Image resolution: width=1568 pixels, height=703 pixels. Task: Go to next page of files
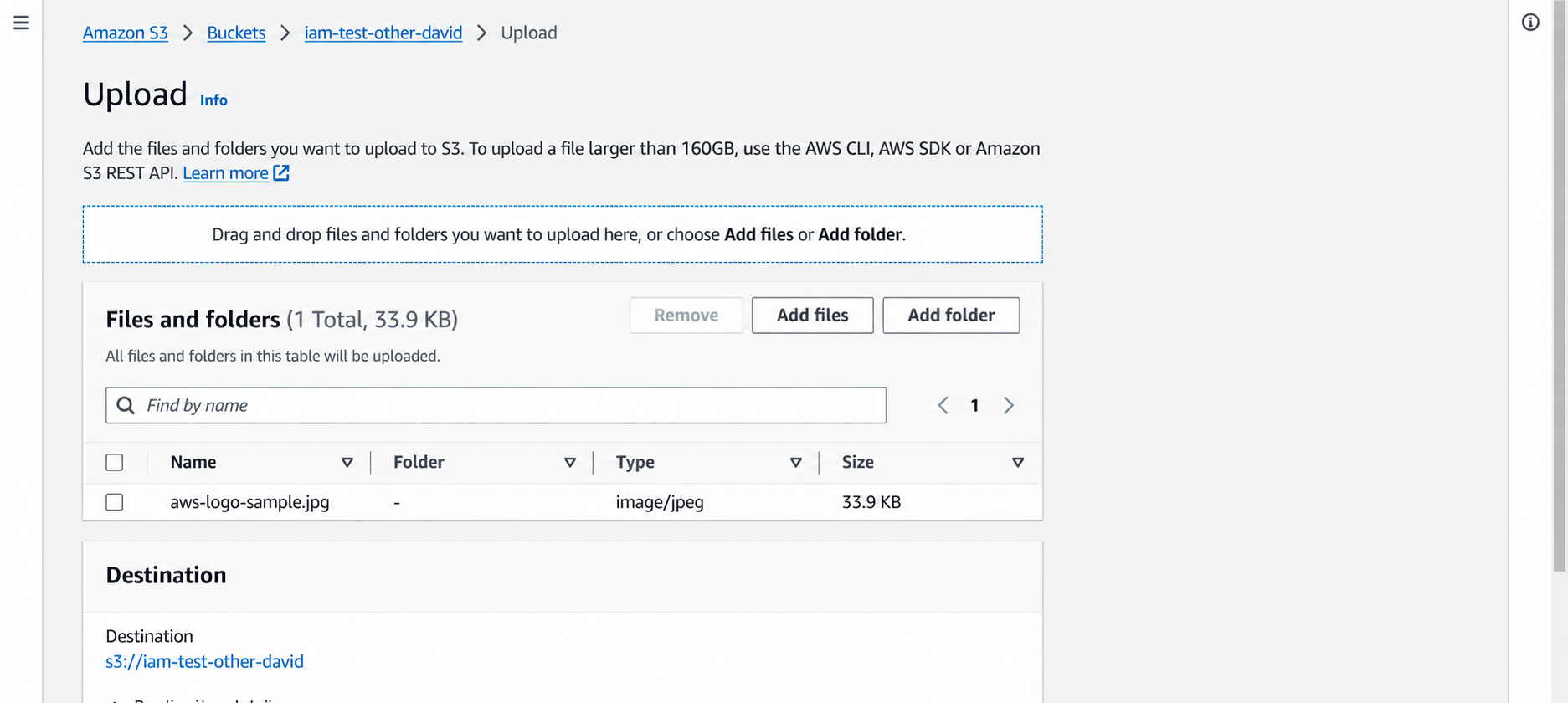(x=1009, y=405)
